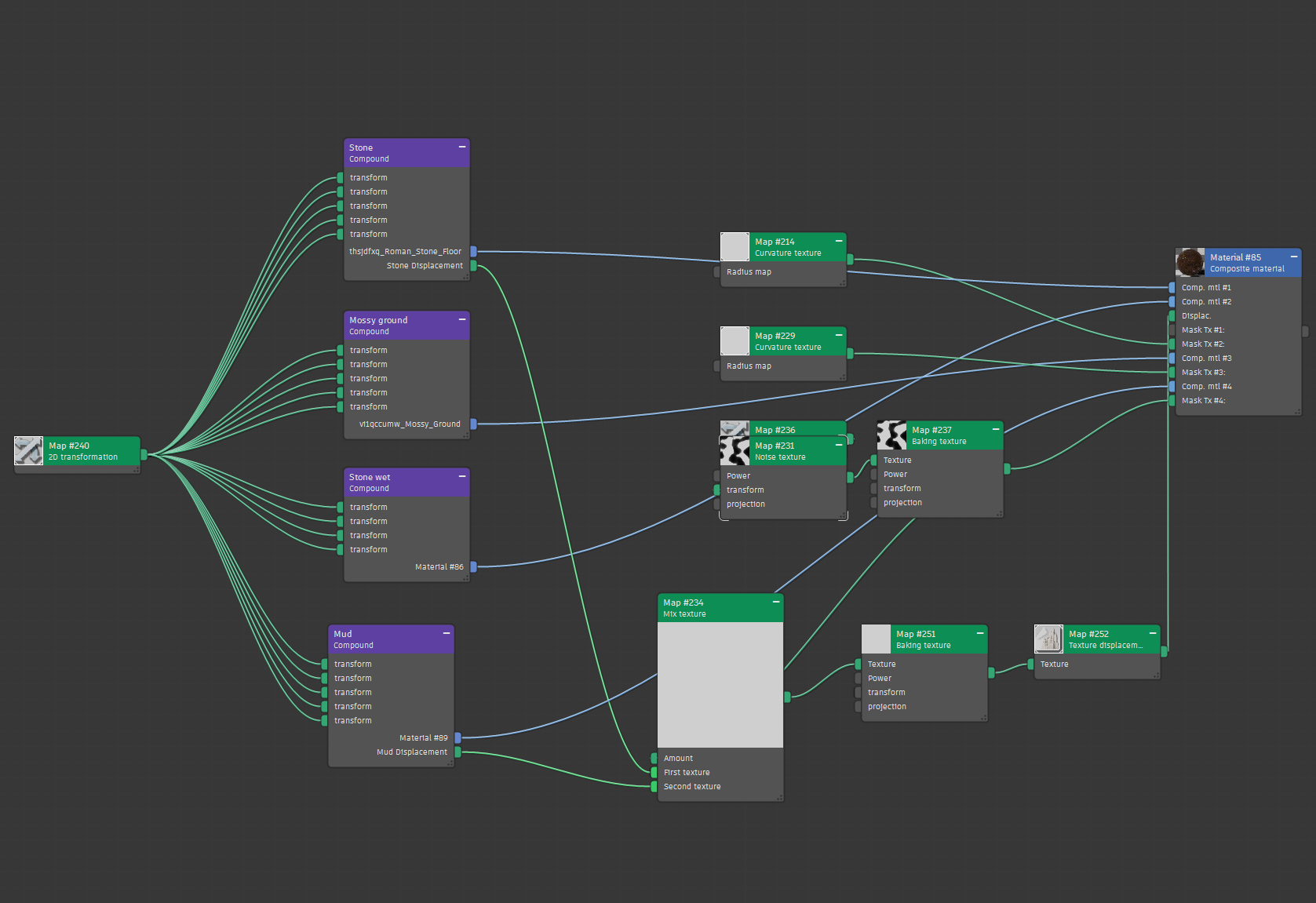This screenshot has height=903, width=1316.
Task: Click the First texture input socket
Action: pyautogui.click(x=654, y=773)
